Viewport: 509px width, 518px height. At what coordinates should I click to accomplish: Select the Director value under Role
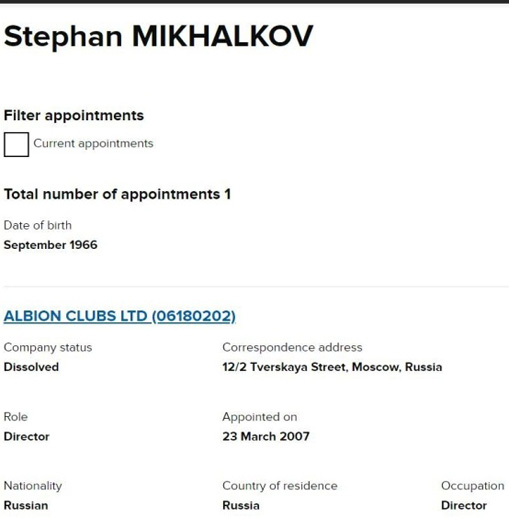point(26,437)
